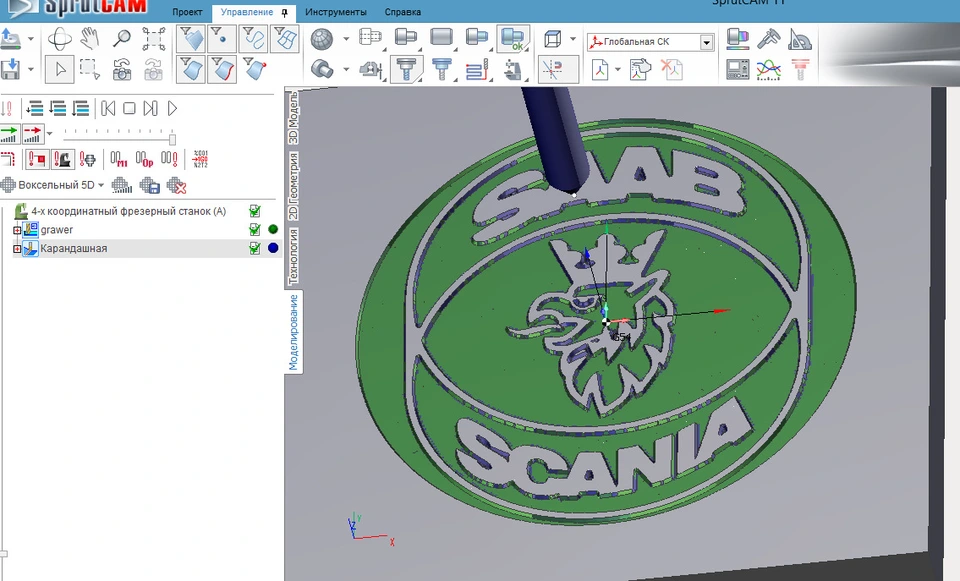Click the green color dot of grawer

point(273,230)
